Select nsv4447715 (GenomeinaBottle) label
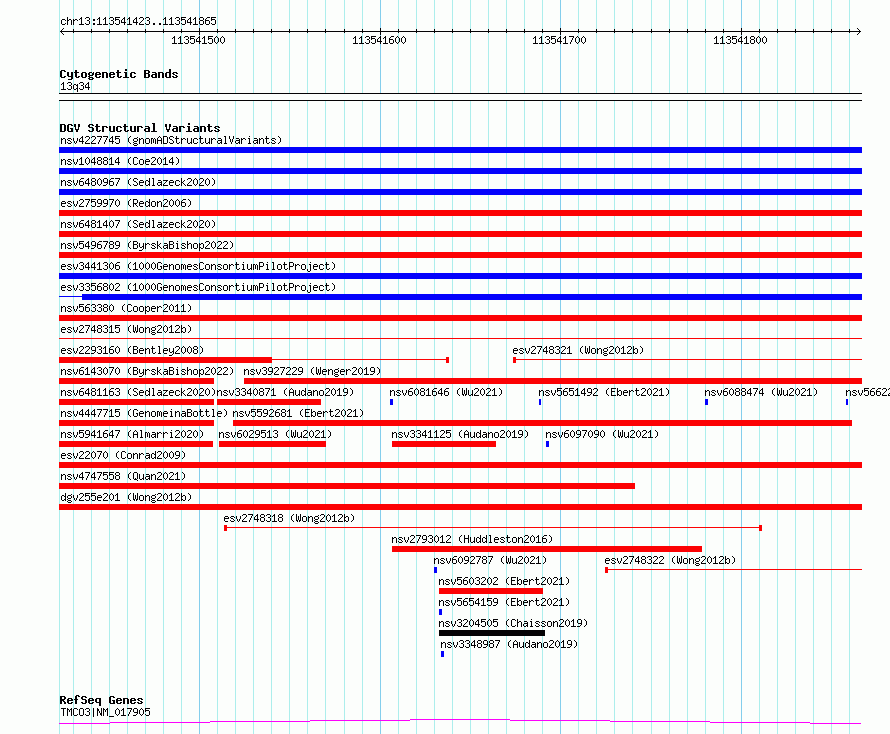This screenshot has width=890, height=734. point(144,413)
